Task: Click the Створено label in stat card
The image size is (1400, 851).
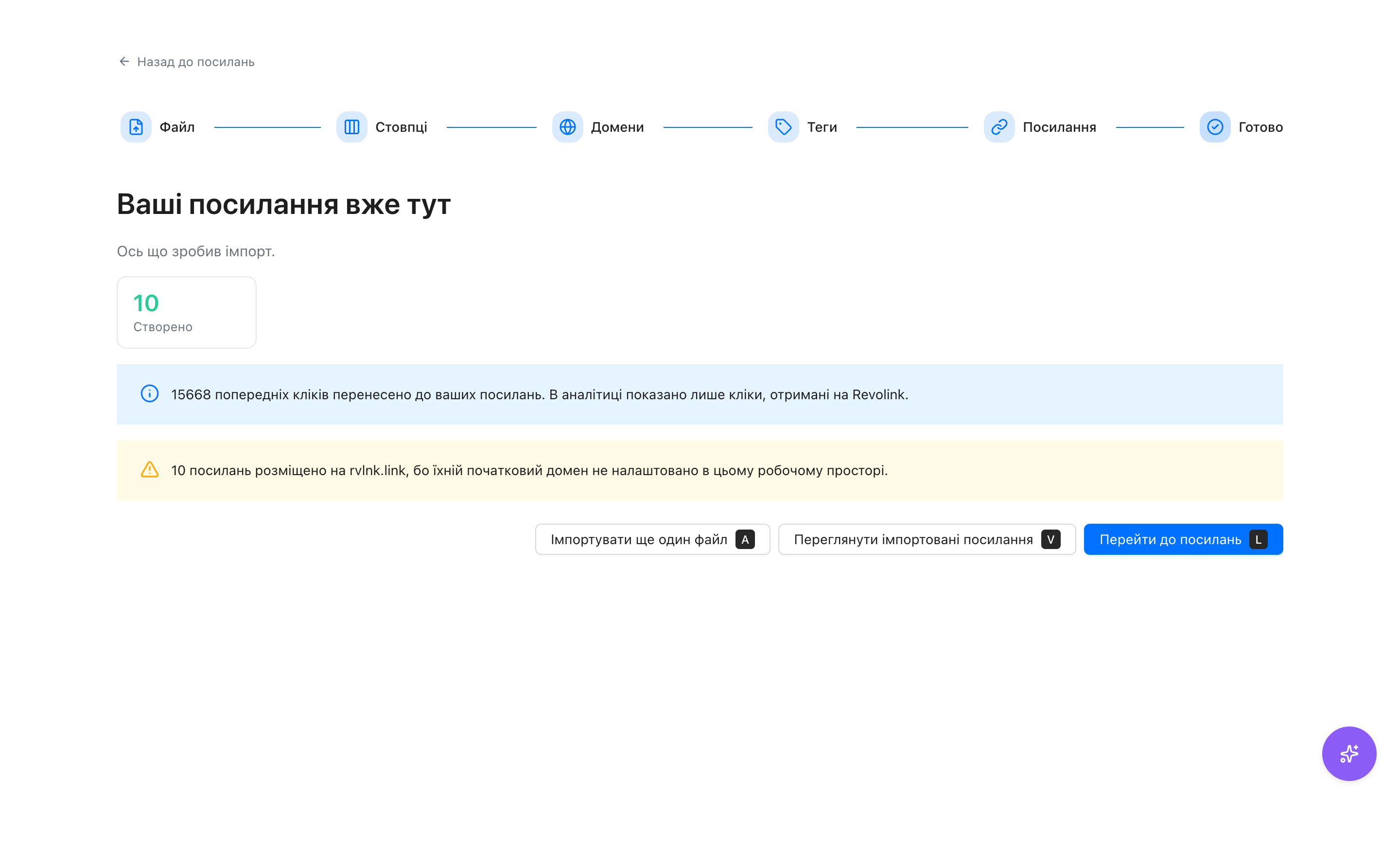Action: click(x=163, y=327)
